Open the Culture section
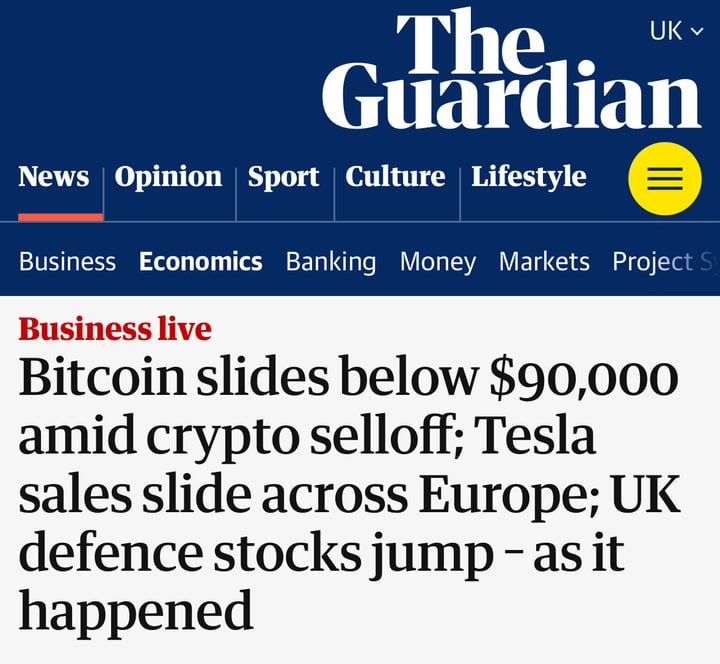Viewport: 720px width, 664px height. pos(395,177)
